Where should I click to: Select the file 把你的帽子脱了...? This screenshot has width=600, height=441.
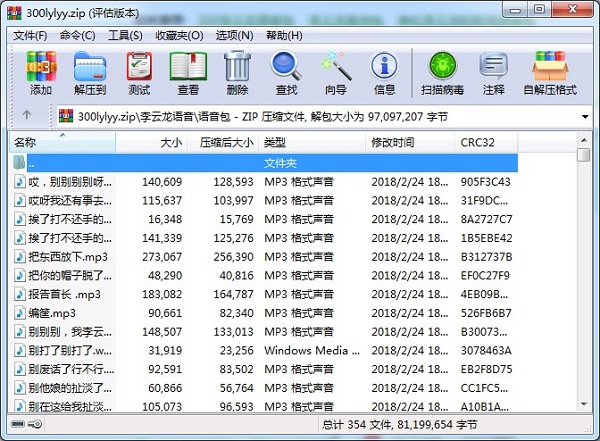point(70,276)
